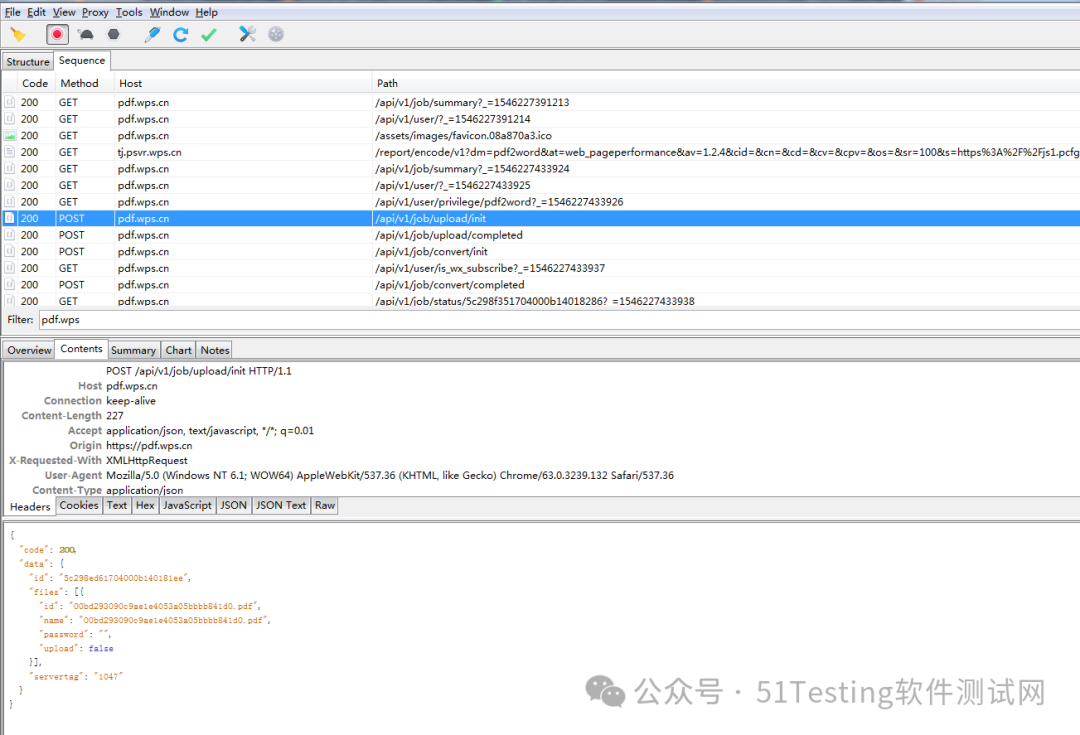
Task: Open the Proxy menu
Action: [x=95, y=12]
